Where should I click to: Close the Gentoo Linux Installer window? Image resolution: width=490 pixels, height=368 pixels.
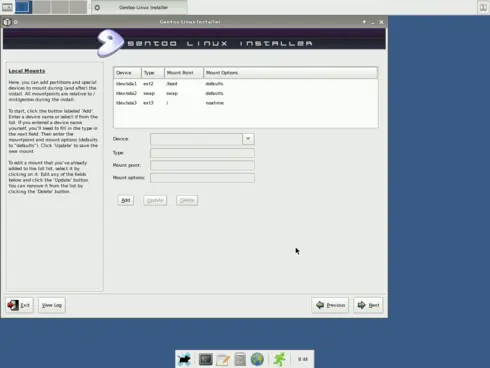tap(381, 22)
